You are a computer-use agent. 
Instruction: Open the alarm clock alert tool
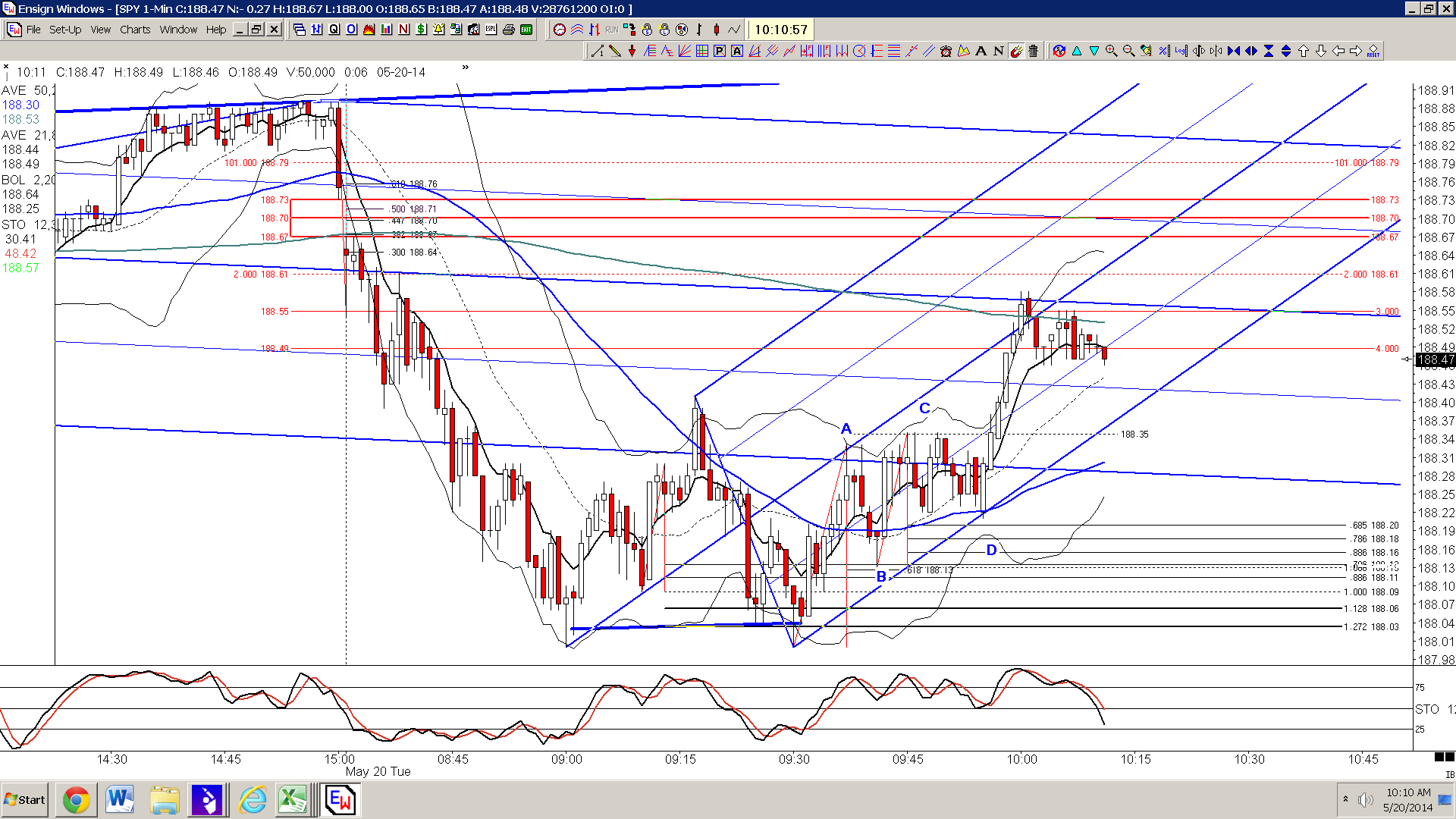tap(946, 51)
